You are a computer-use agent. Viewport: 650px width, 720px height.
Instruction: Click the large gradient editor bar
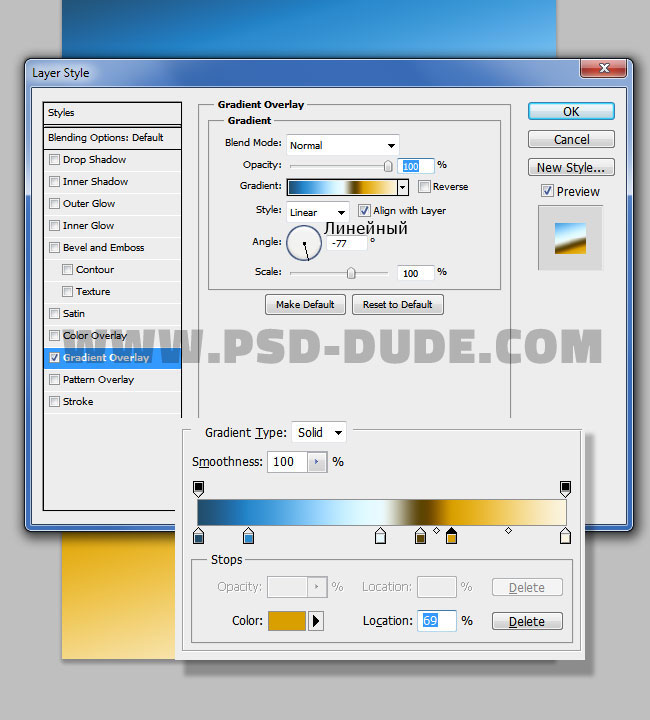tap(382, 512)
